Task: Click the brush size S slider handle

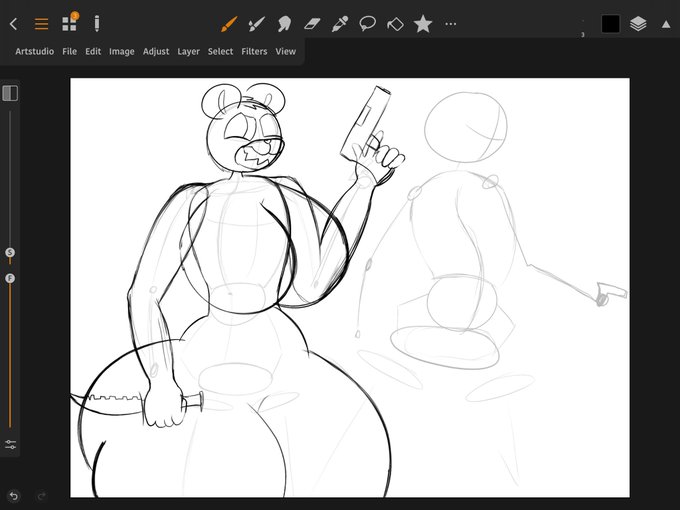Action: click(10, 252)
